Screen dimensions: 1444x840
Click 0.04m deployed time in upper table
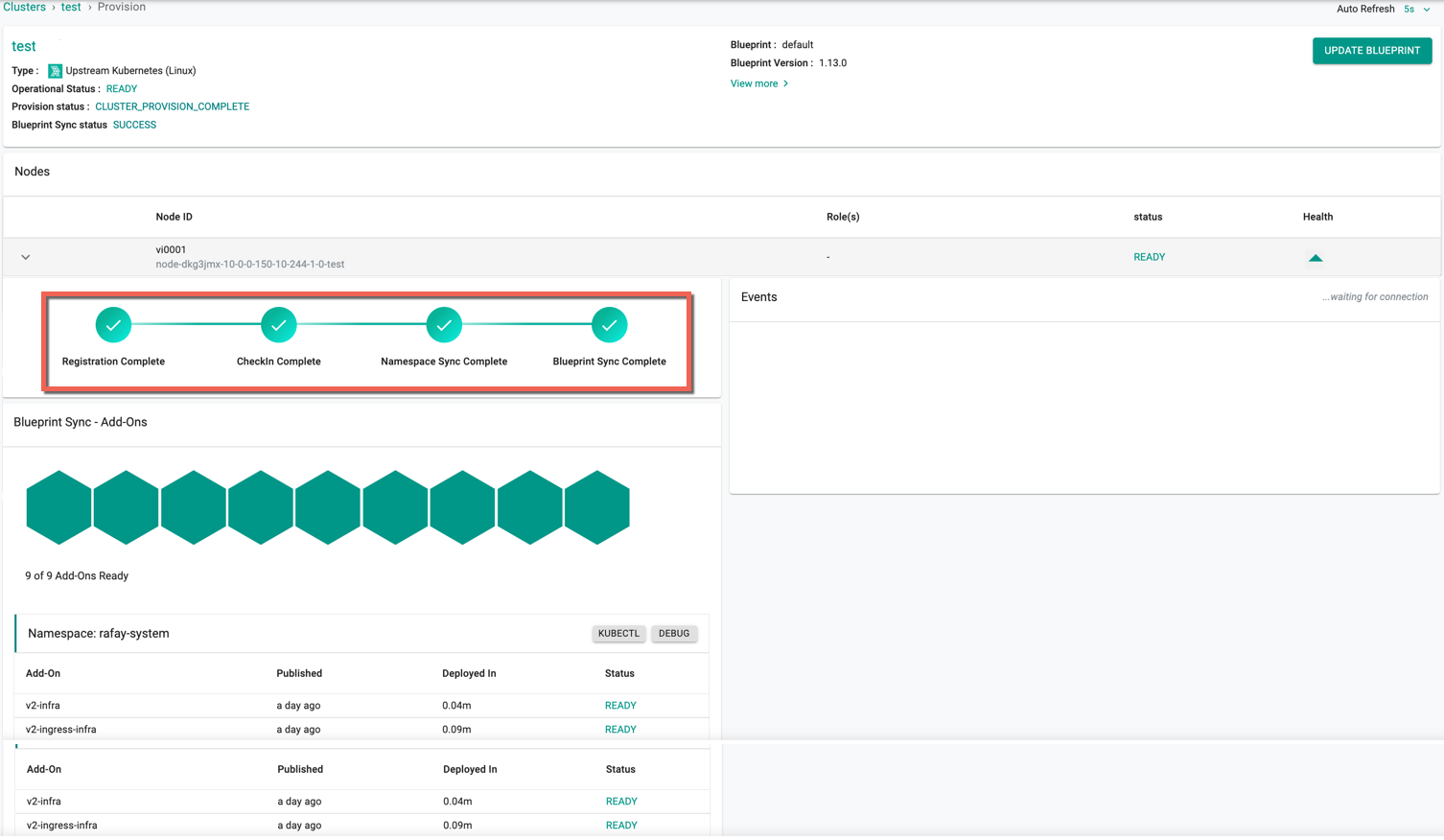456,706
